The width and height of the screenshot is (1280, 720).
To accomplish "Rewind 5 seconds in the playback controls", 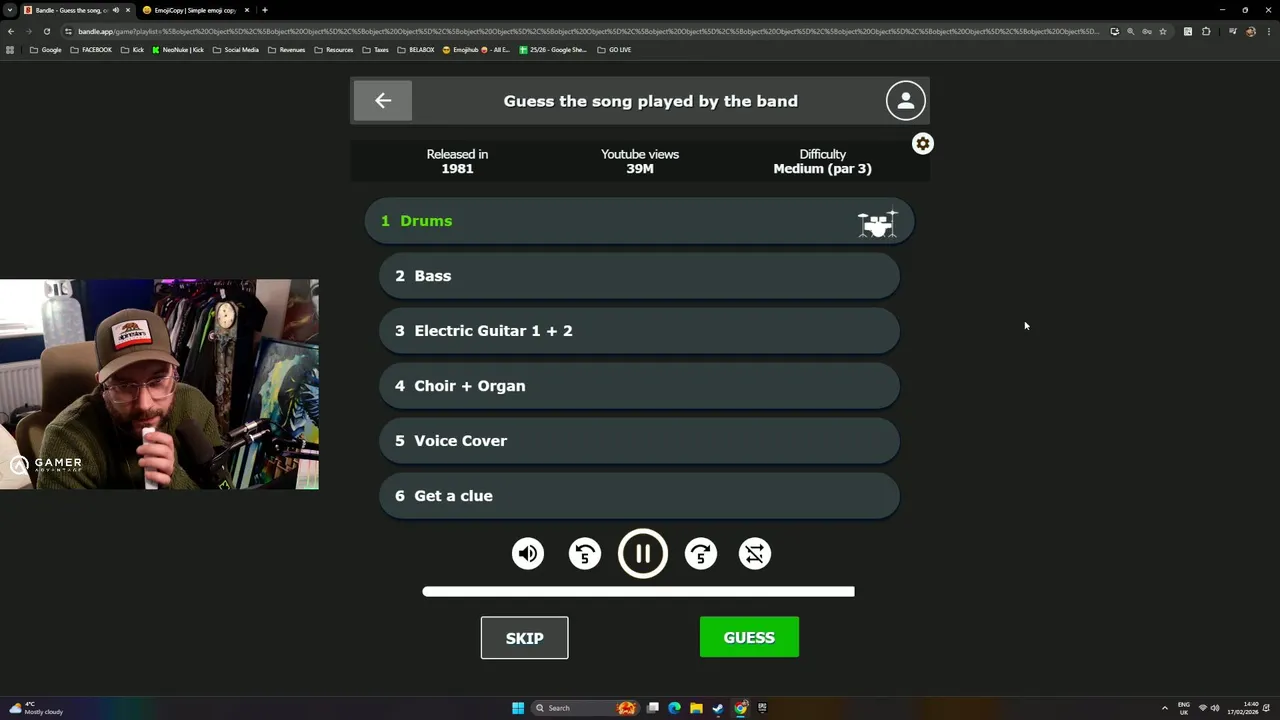I will coord(585,554).
